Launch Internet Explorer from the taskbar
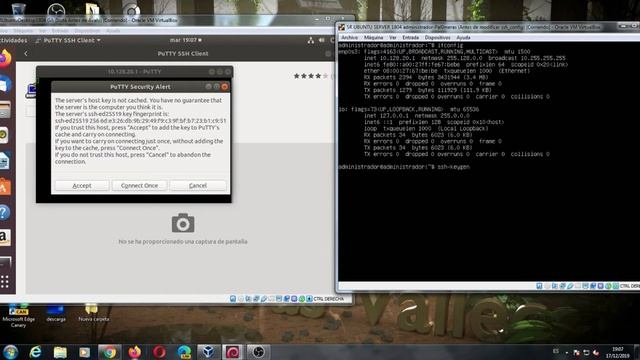Image resolution: width=640 pixels, height=360 pixels. [36, 352]
